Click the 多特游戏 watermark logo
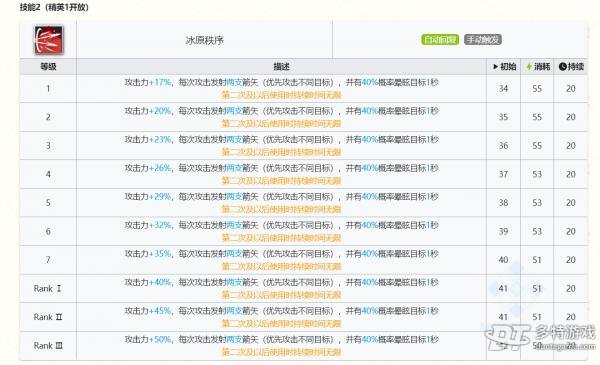600x365 pixels. [x=540, y=337]
